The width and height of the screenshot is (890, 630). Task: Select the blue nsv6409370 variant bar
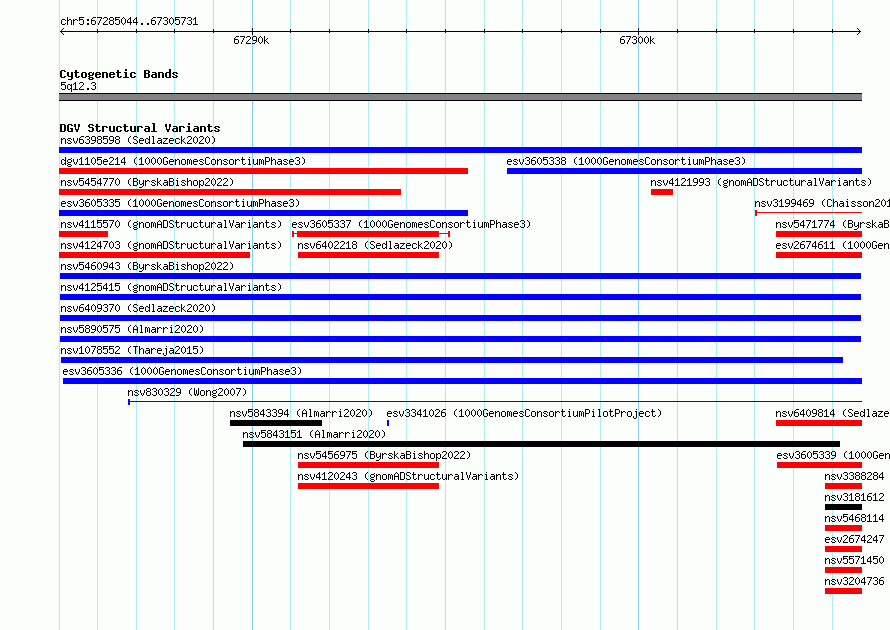click(460, 318)
